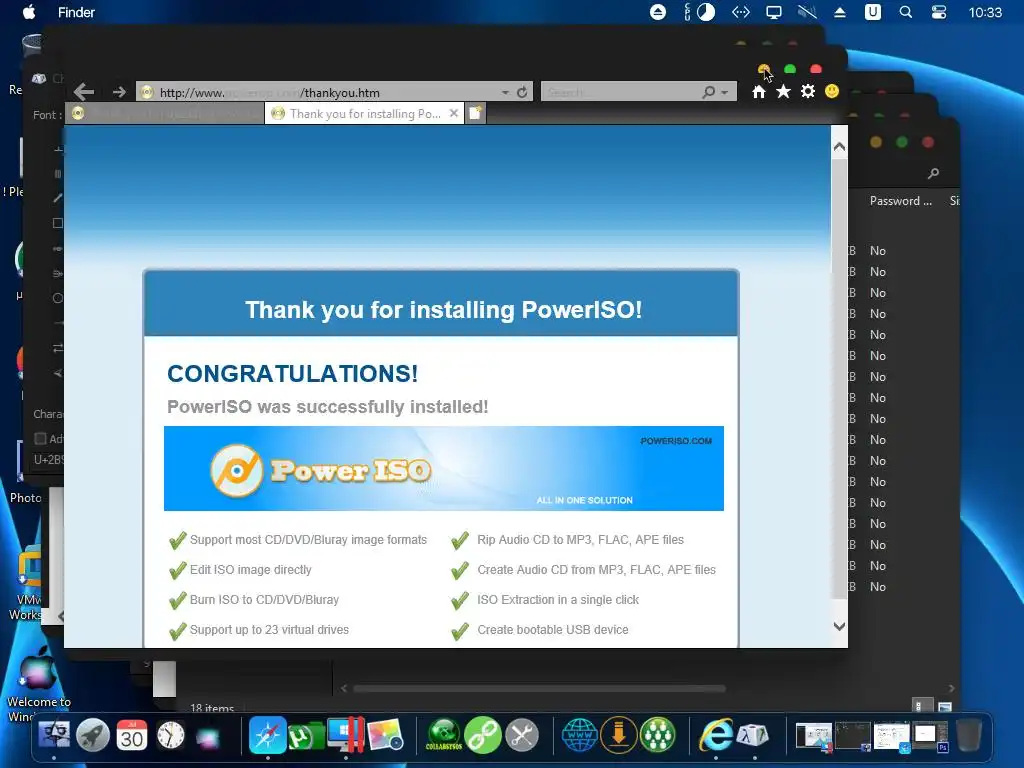Open browser Tools gear icon

click(808, 91)
